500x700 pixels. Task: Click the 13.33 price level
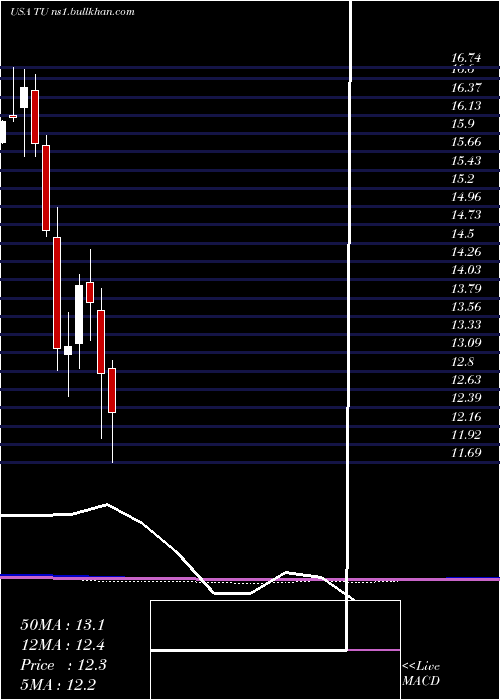(x=466, y=325)
